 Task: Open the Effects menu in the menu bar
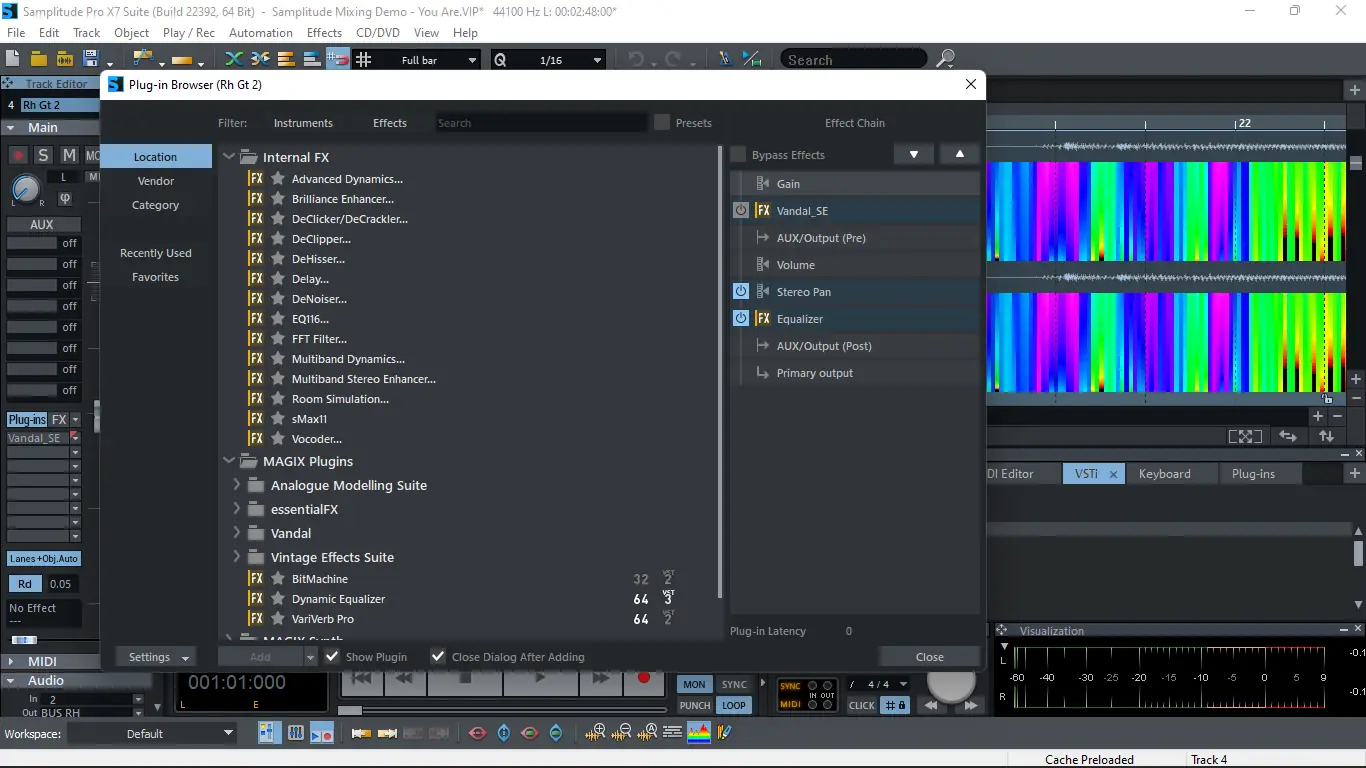click(x=324, y=32)
